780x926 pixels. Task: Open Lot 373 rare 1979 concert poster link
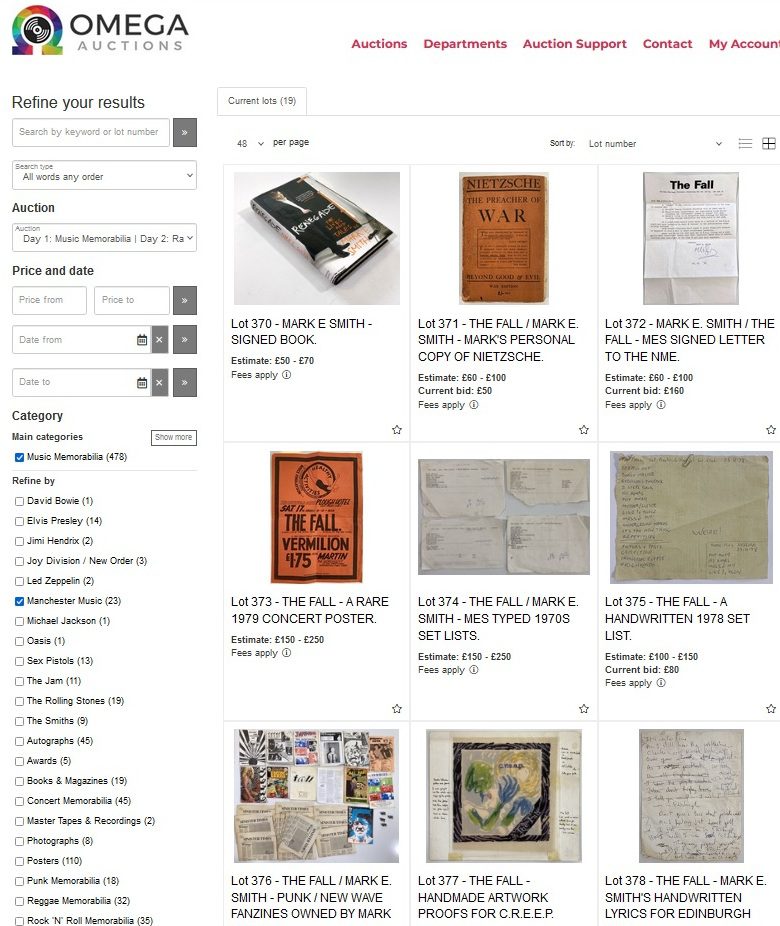[310, 610]
